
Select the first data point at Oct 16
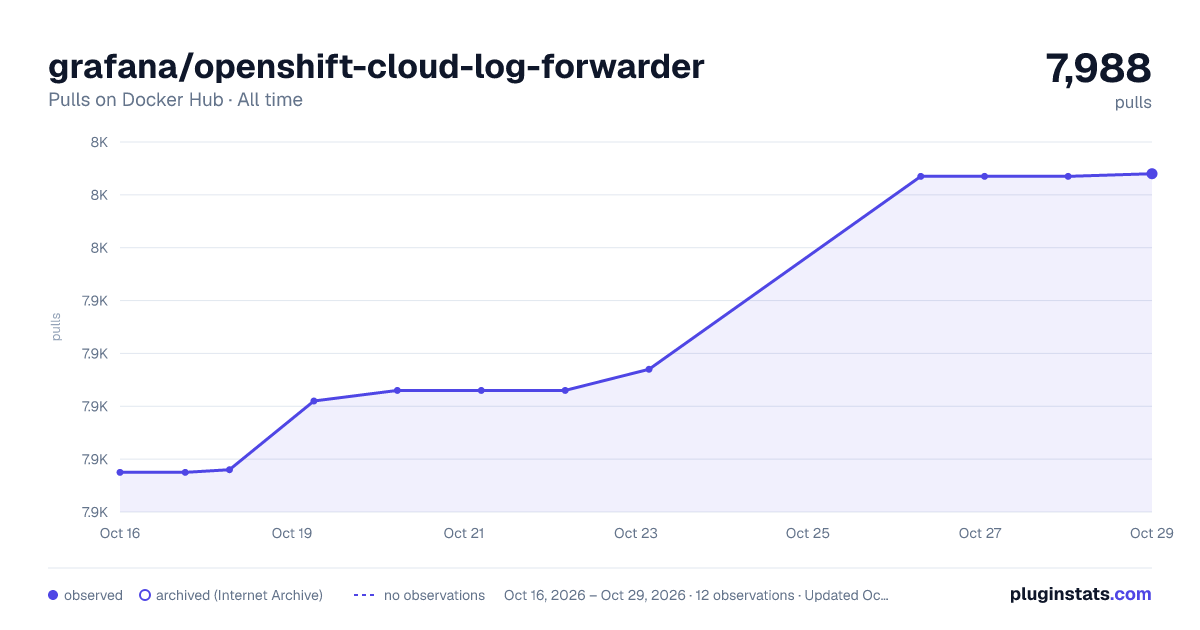coord(120,472)
